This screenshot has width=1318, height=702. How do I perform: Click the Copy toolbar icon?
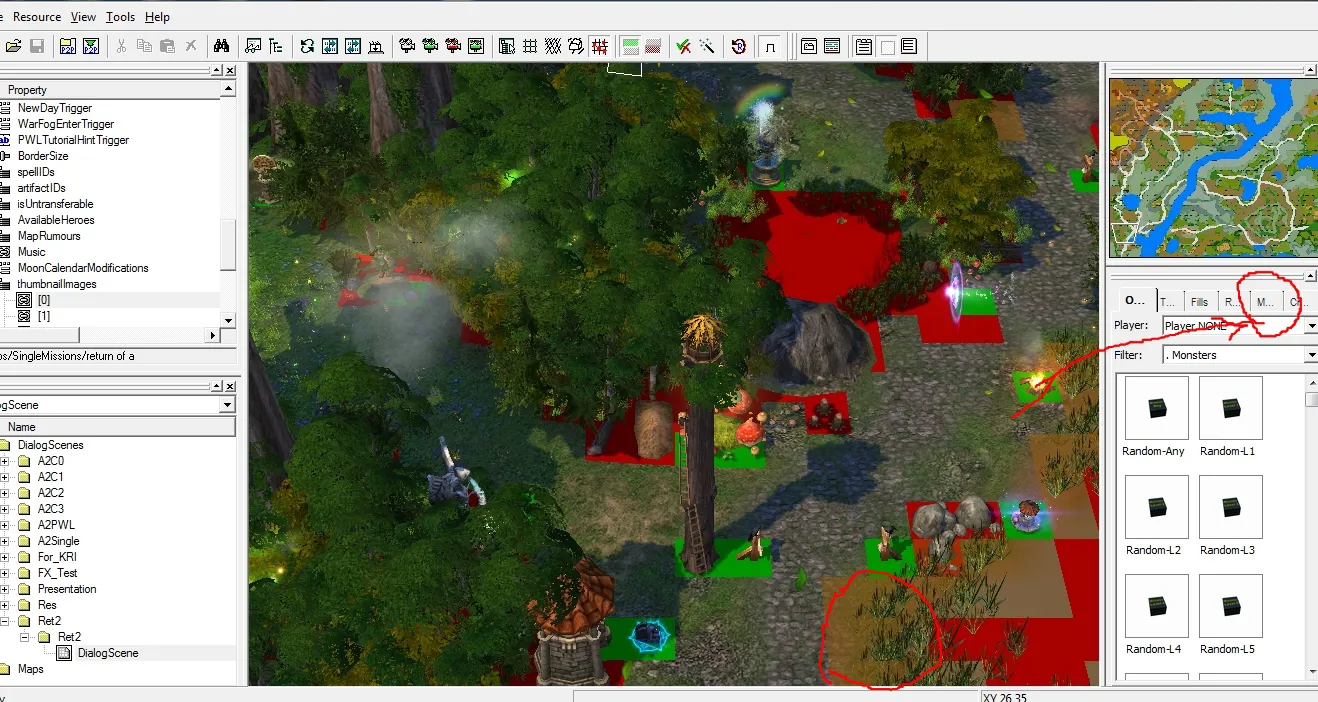[144, 46]
